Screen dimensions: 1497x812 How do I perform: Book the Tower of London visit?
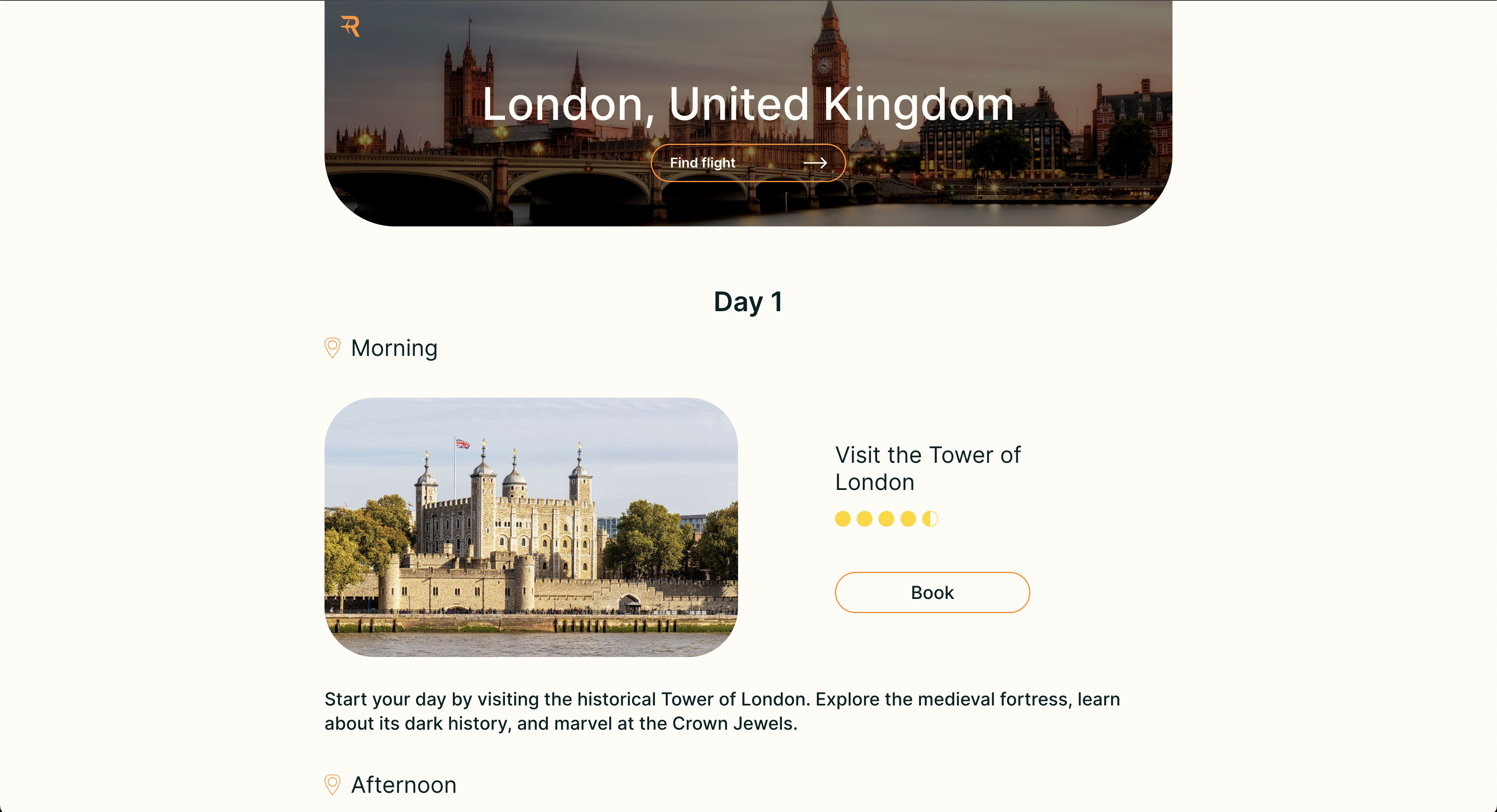pyautogui.click(x=932, y=592)
